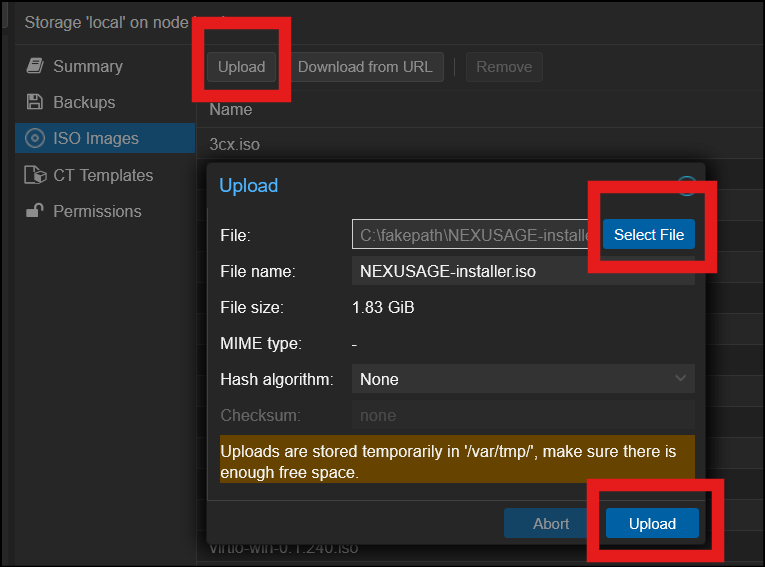Click the File name field with NEXUSAGE-installer.iso
This screenshot has height=567, width=765.
click(x=522, y=271)
